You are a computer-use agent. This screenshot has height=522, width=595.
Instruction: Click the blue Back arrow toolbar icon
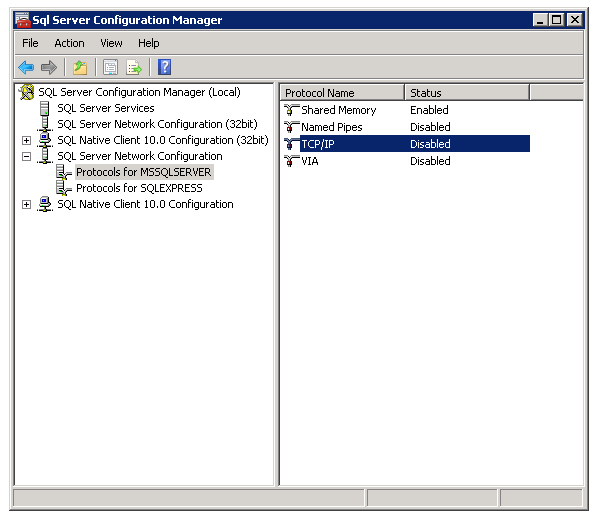point(26,68)
